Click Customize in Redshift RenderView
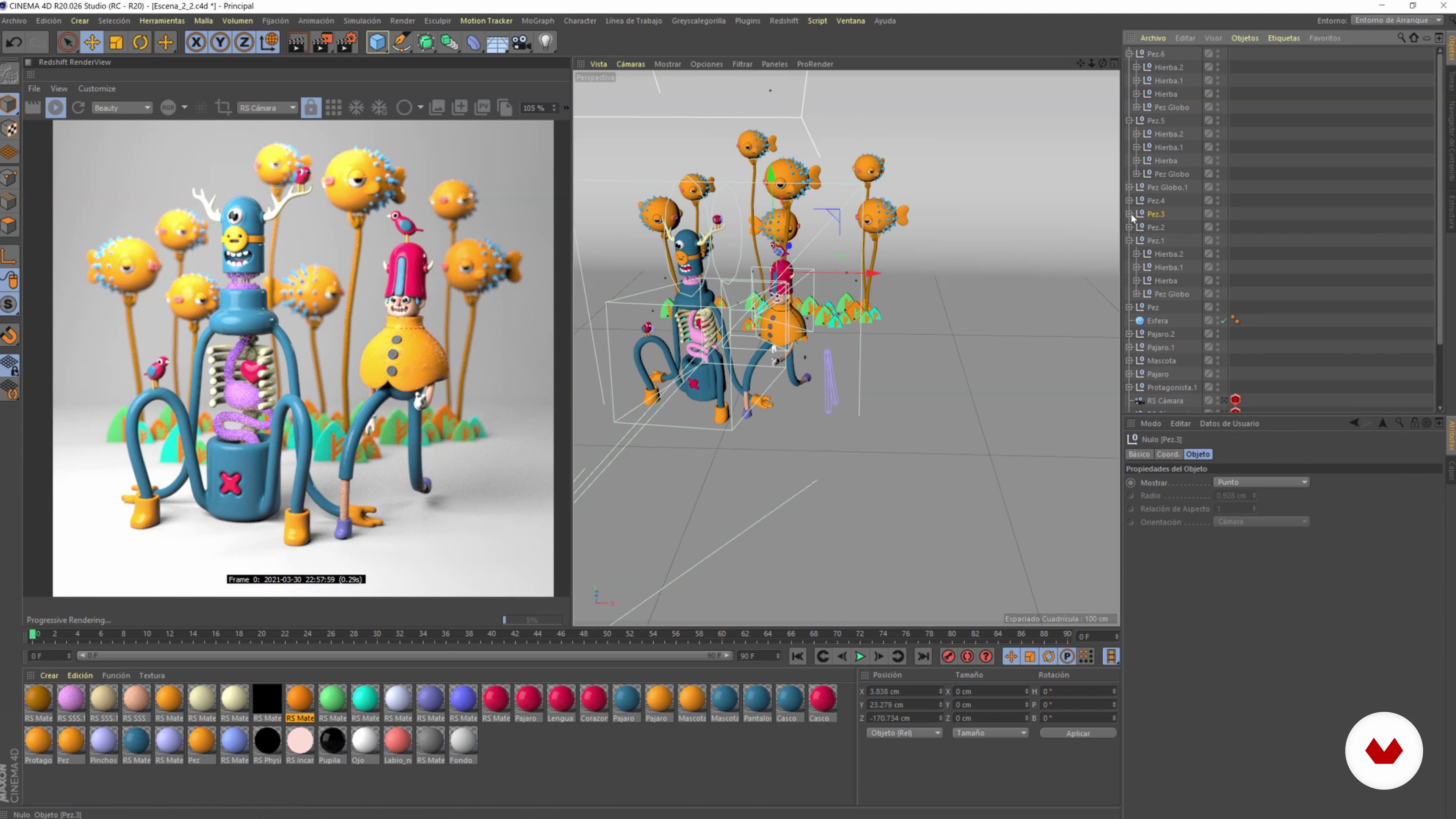 coord(97,89)
